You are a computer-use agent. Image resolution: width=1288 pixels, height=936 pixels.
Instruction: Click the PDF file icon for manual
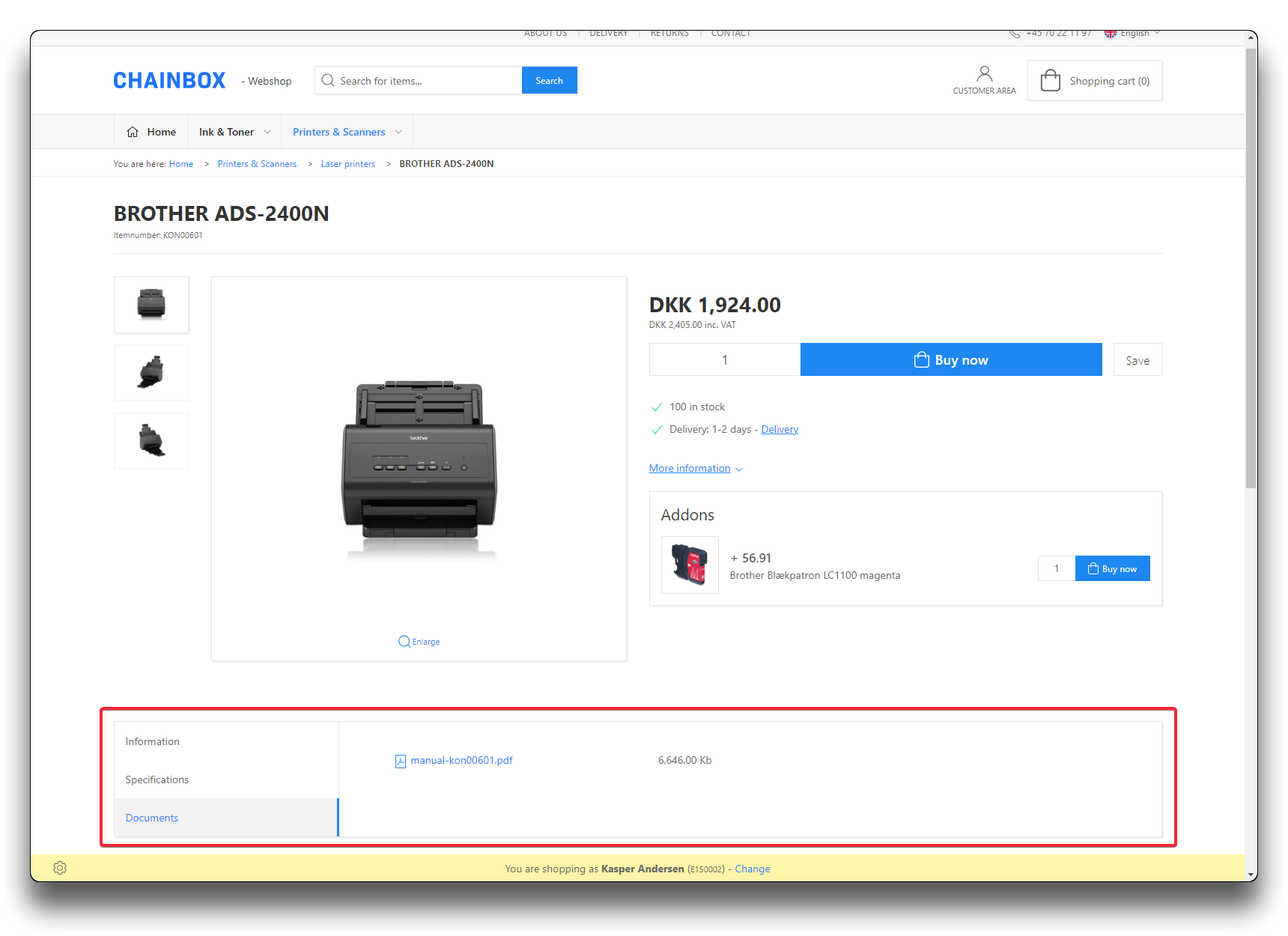point(401,761)
